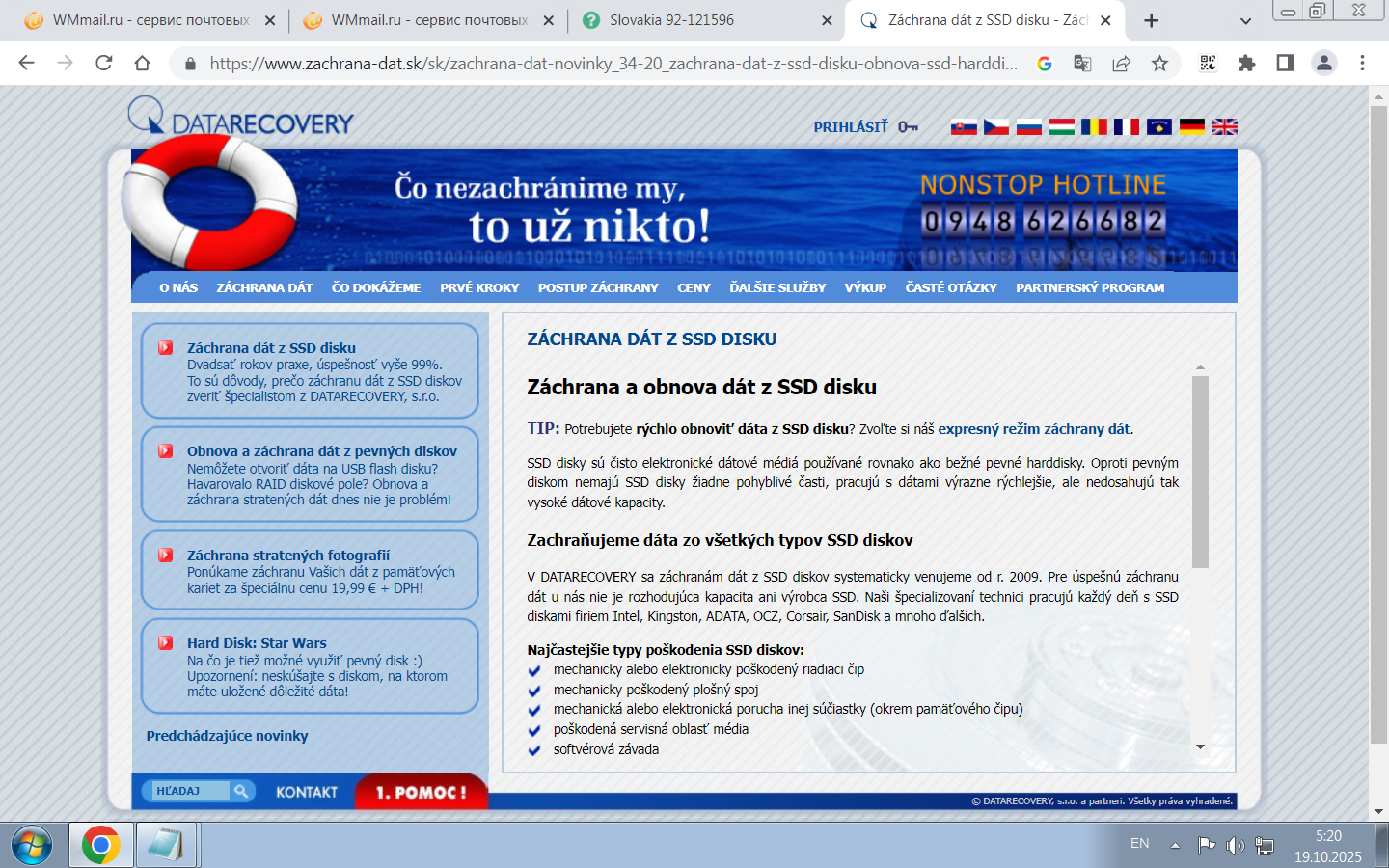
Task: Open Google Translate icon in address bar
Action: coord(1082,64)
